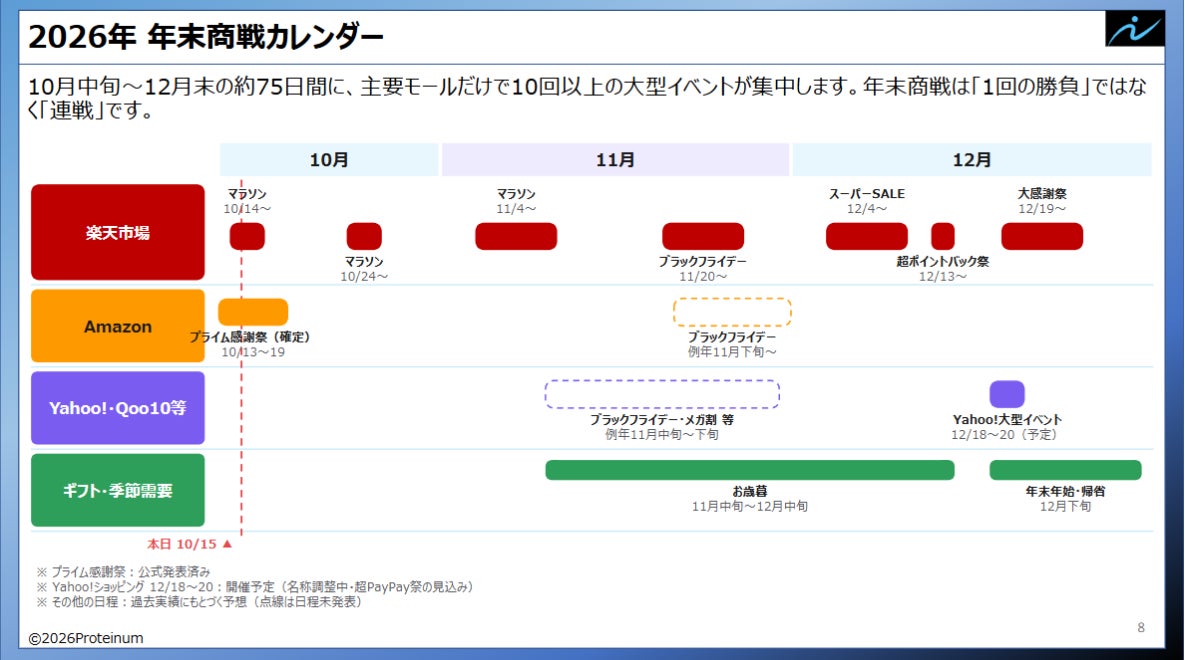The width and height of the screenshot is (1185, 660).
Task: Click the long green お歳暮 bar
Action: [750, 469]
